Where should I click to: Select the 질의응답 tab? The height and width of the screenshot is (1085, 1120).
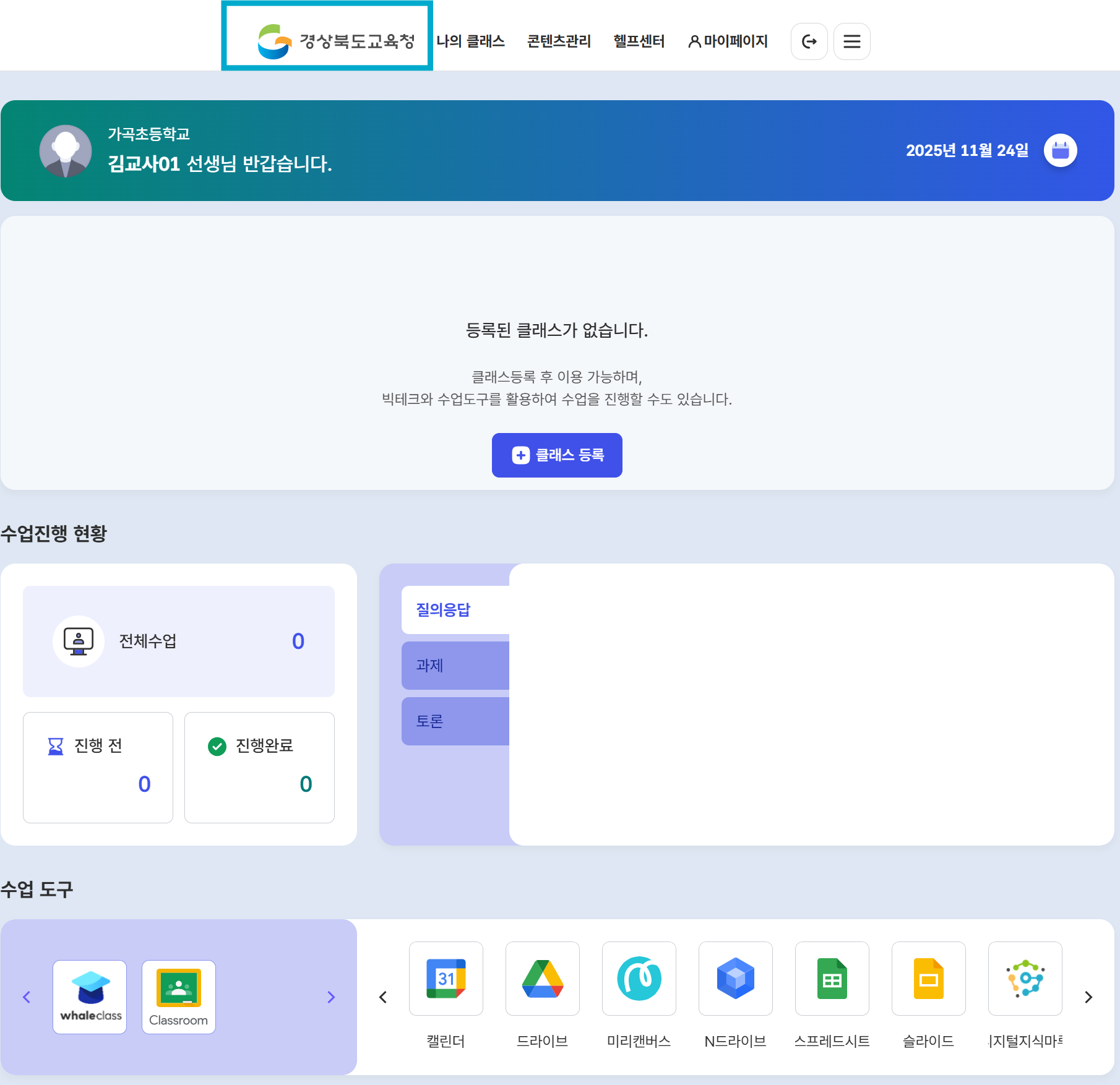click(455, 610)
